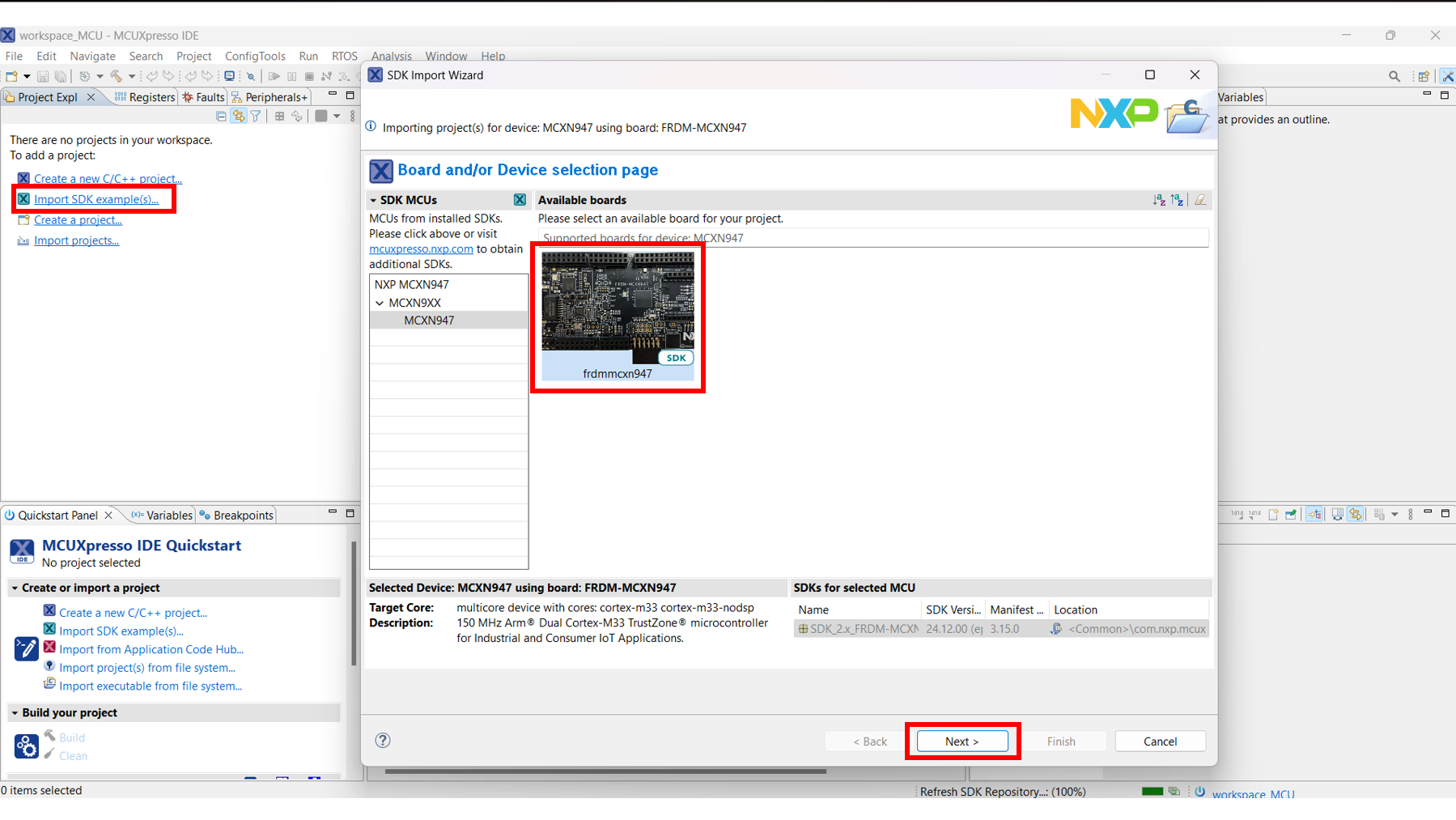Select the frdmmcxn947 board thumbnail
Image resolution: width=1456 pixels, height=820 pixels.
[618, 314]
